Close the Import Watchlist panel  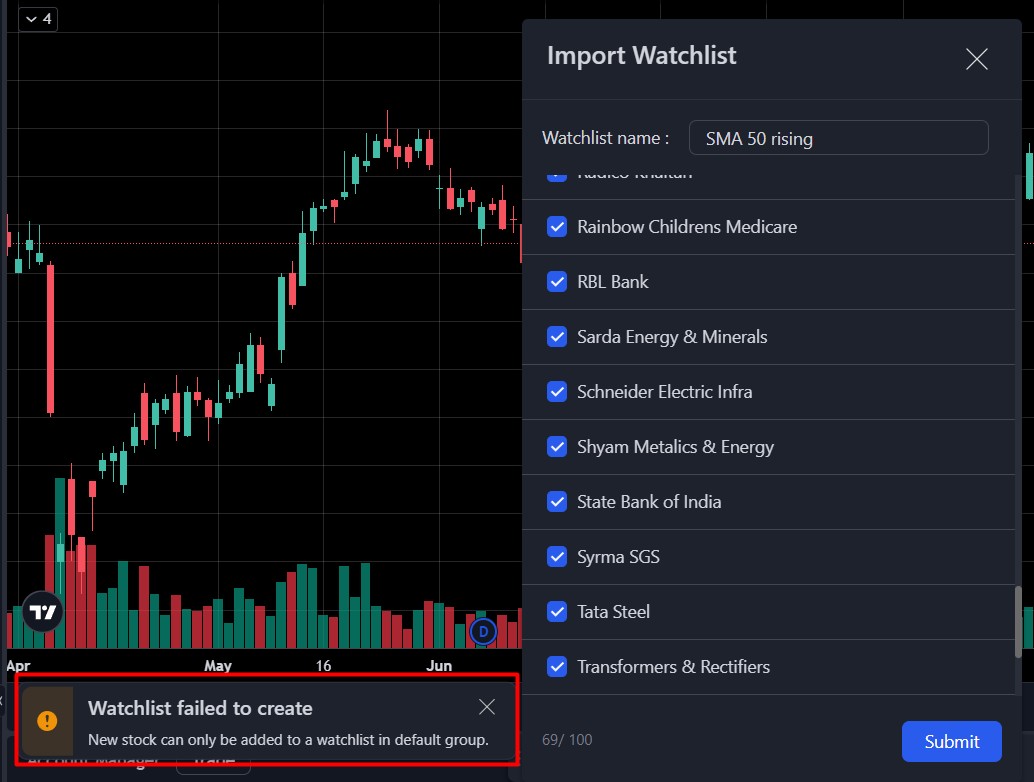(x=976, y=59)
